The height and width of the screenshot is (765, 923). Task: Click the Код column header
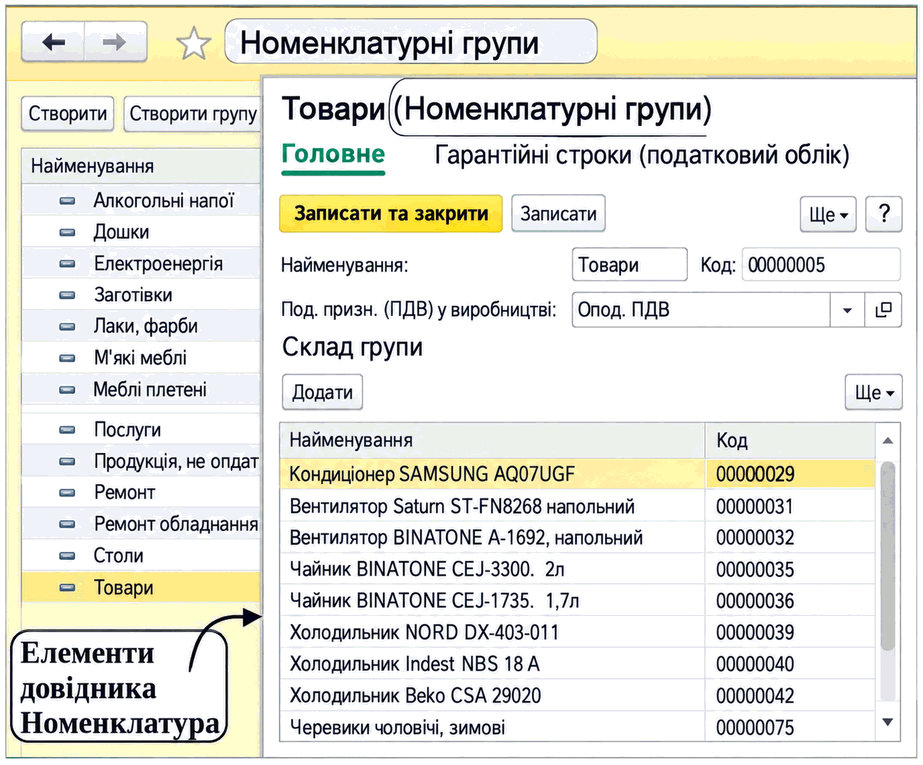(x=790, y=440)
